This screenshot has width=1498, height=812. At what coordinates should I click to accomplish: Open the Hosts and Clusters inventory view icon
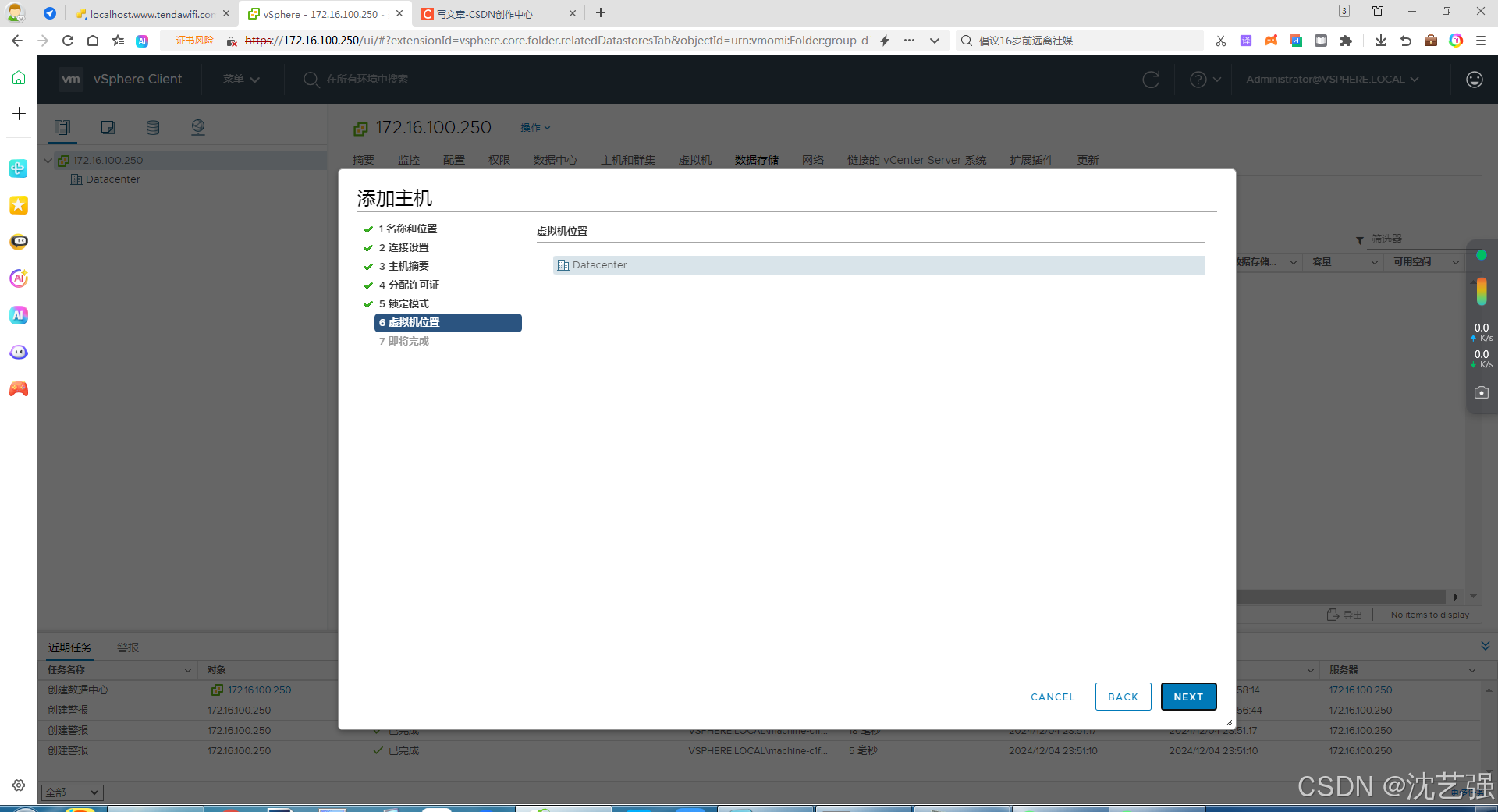click(62, 127)
